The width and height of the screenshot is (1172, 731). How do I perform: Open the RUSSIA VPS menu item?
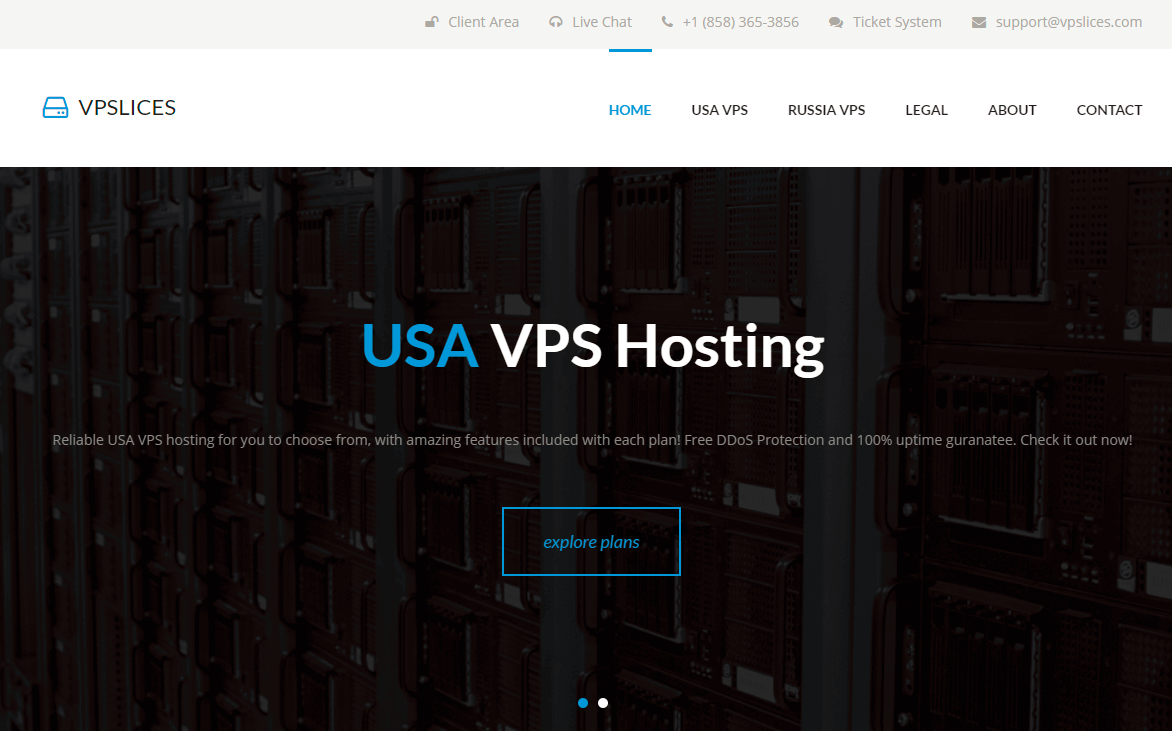coord(826,110)
